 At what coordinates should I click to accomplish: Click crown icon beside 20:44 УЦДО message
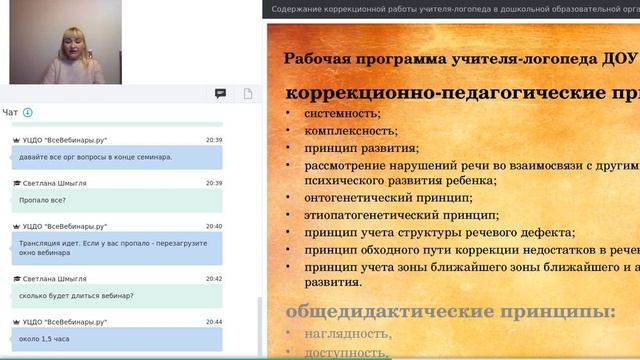pos(16,322)
